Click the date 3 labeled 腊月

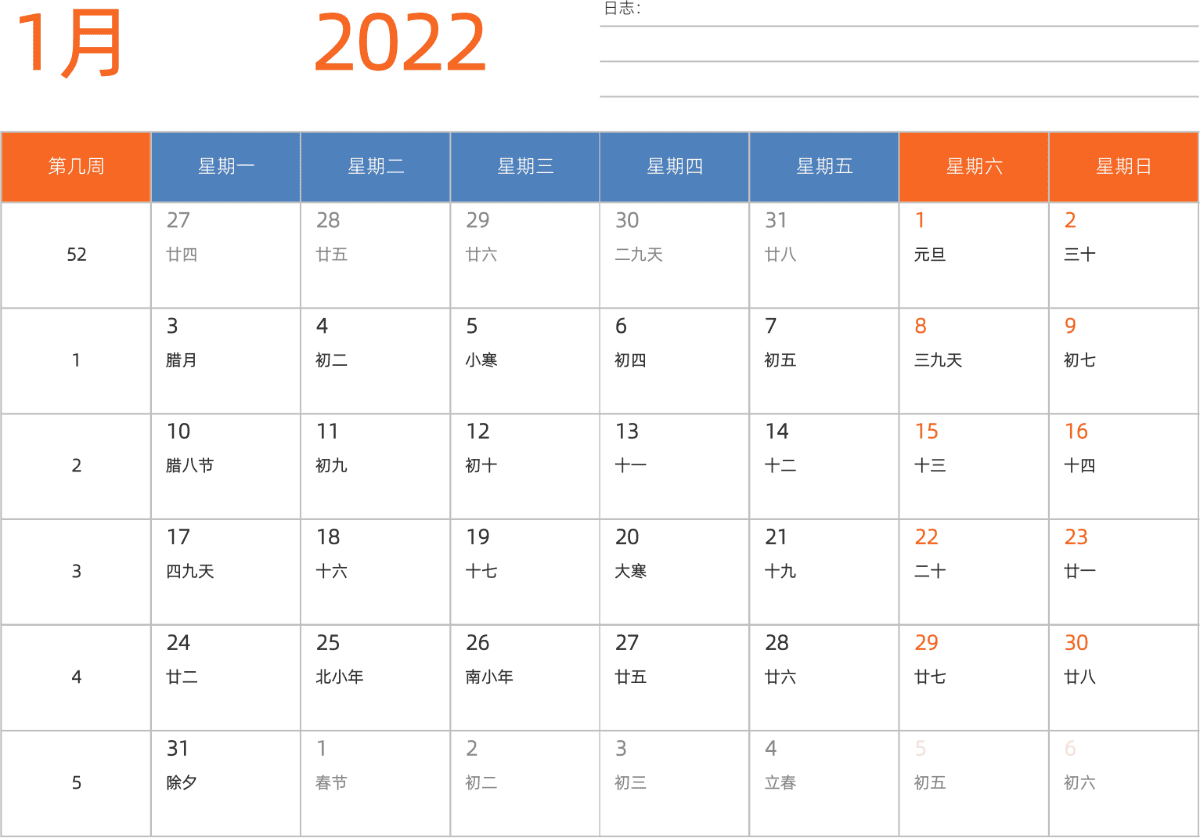click(226, 361)
